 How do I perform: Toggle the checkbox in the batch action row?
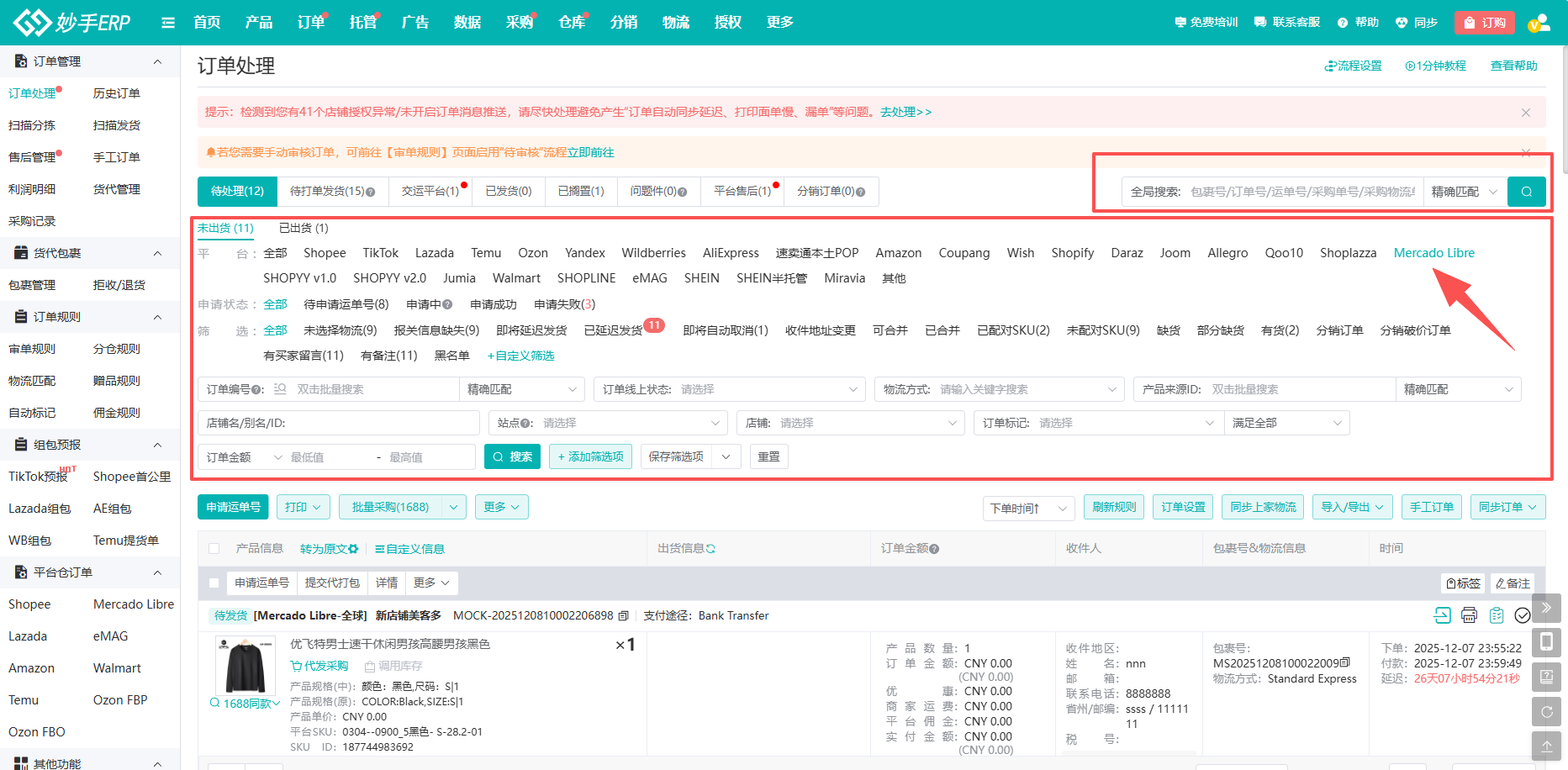214,583
